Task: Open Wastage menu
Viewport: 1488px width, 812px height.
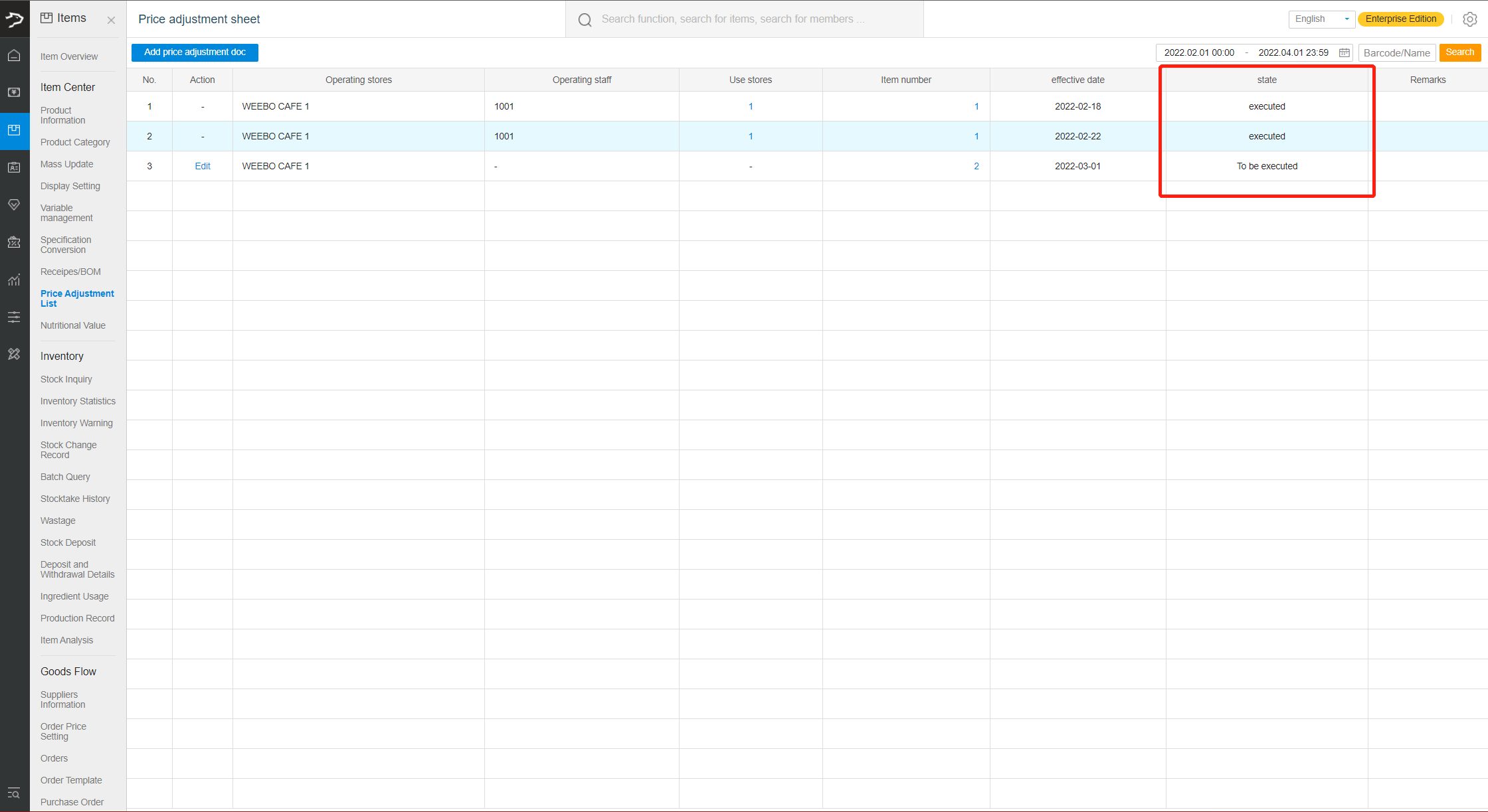Action: pyautogui.click(x=58, y=521)
